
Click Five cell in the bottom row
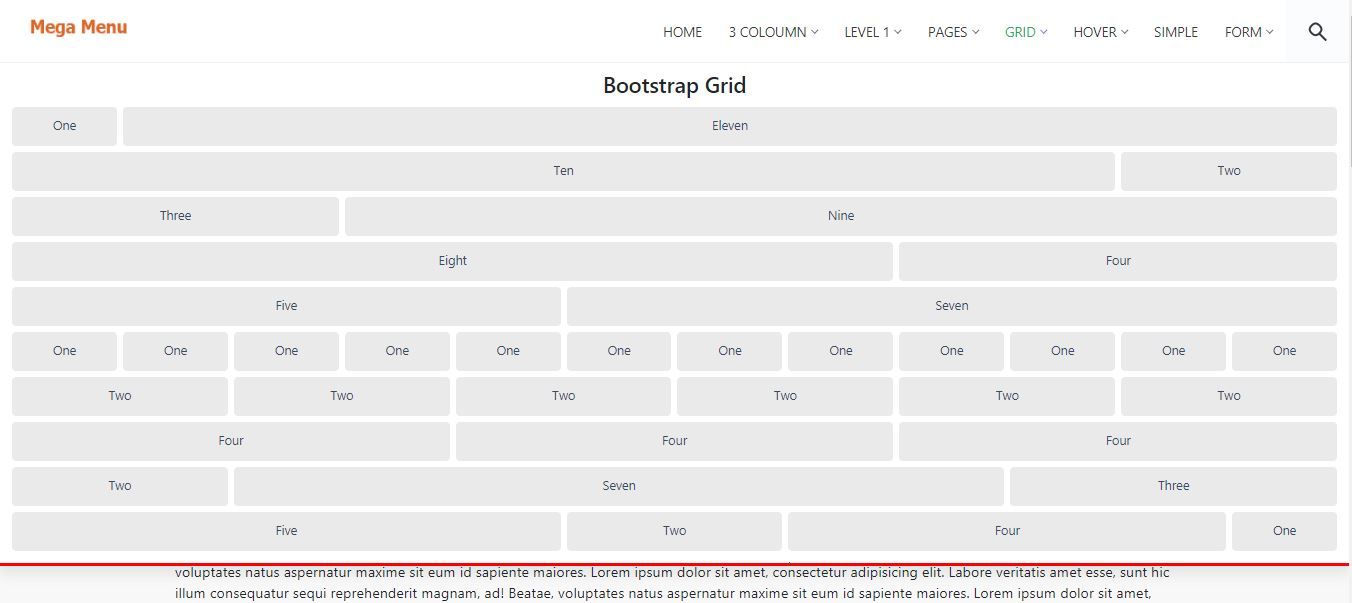click(x=286, y=531)
